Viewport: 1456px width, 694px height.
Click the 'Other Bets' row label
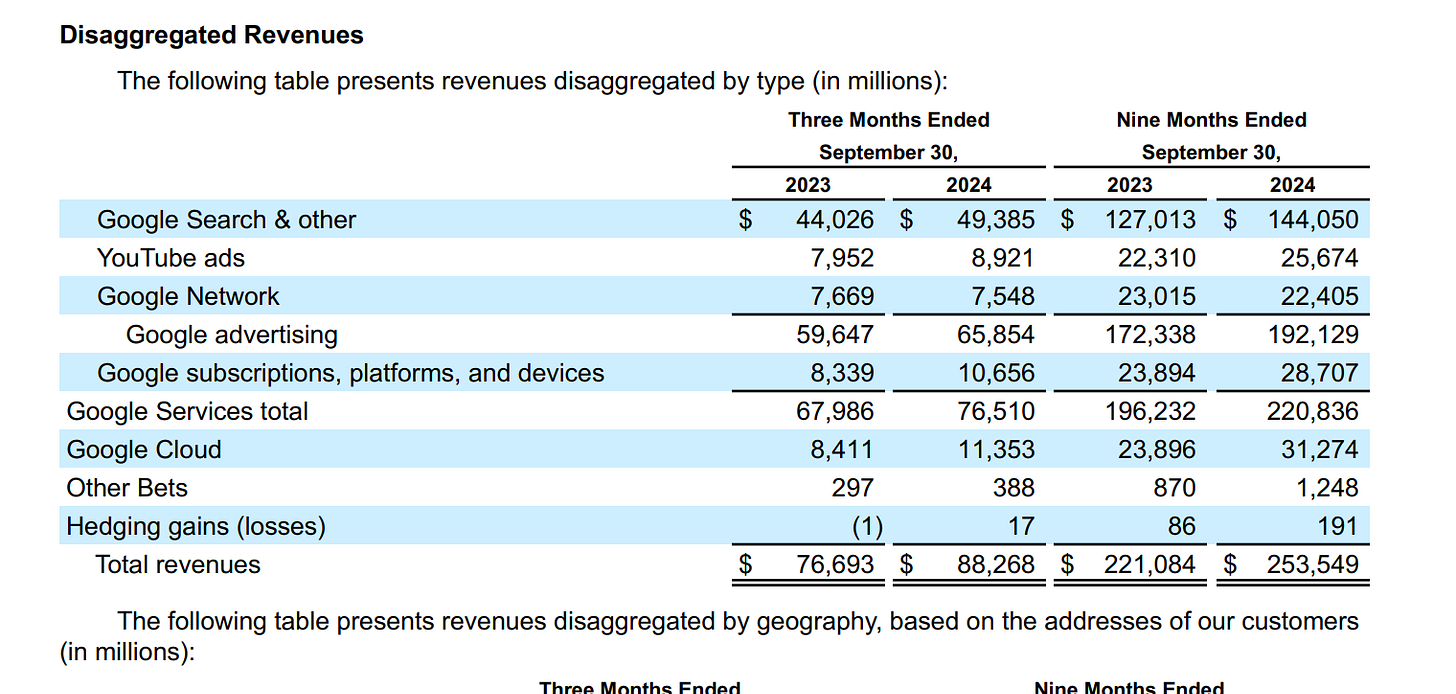(127, 488)
